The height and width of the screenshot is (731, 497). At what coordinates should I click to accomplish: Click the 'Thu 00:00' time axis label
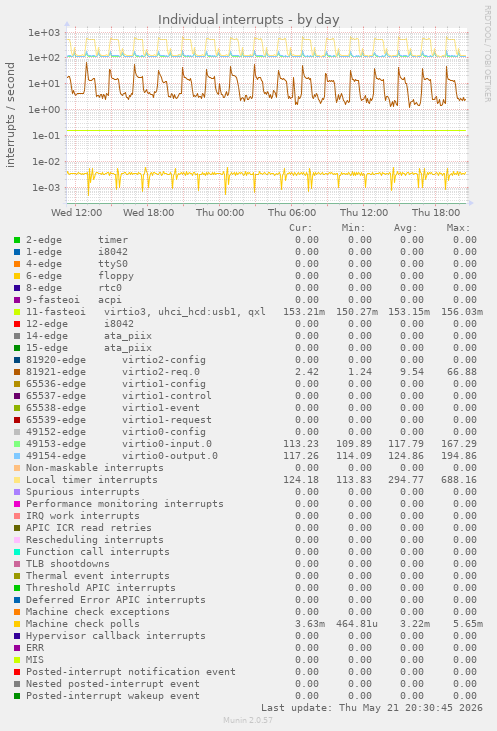pyautogui.click(x=220, y=213)
